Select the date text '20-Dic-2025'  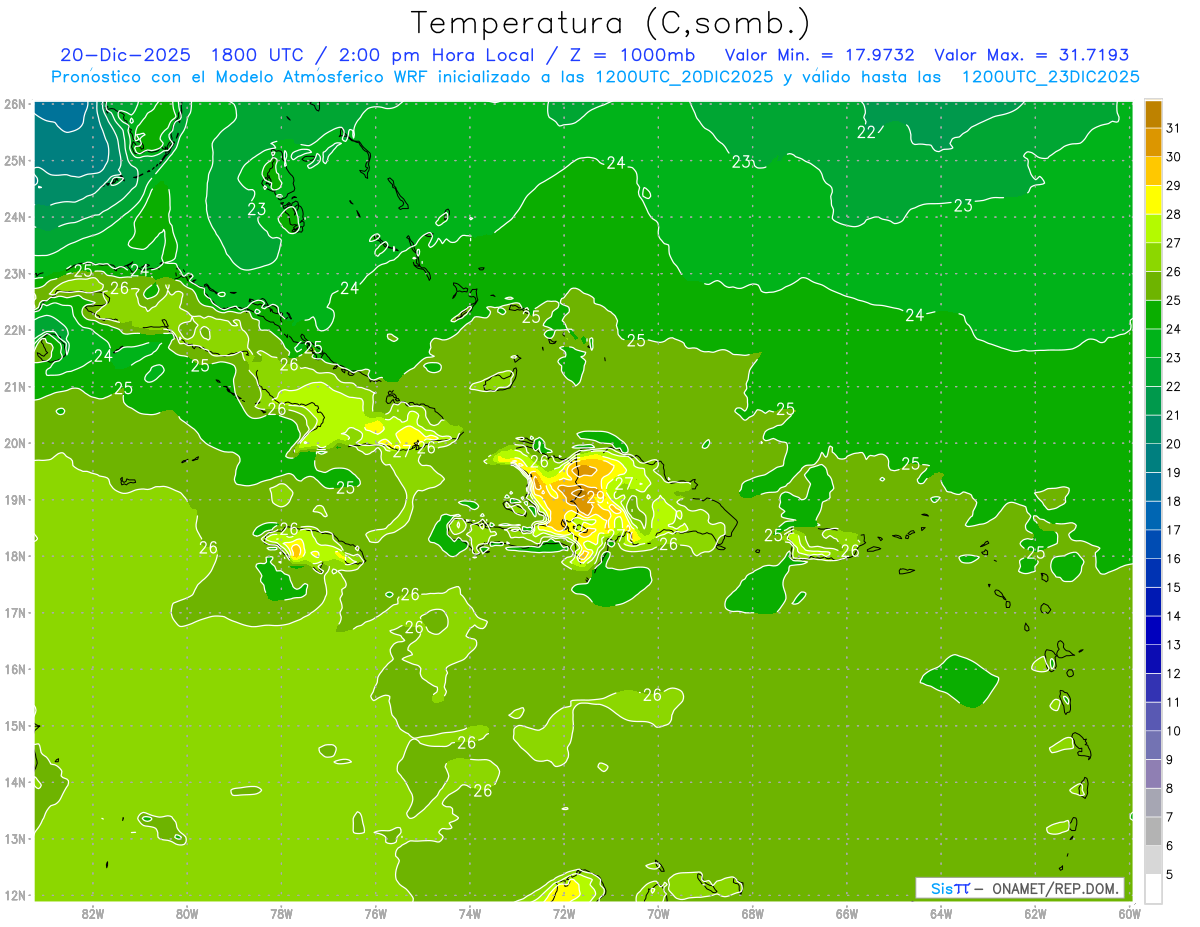pos(125,55)
